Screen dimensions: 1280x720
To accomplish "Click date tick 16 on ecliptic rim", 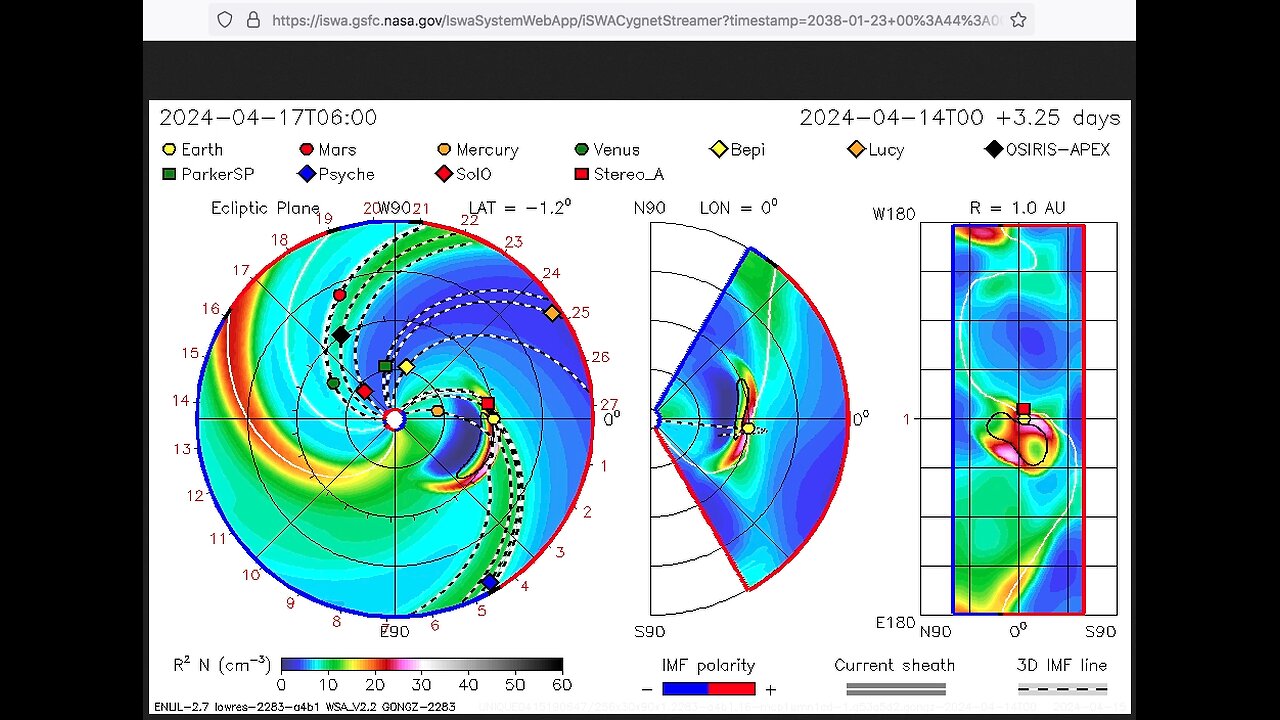I will point(210,308).
